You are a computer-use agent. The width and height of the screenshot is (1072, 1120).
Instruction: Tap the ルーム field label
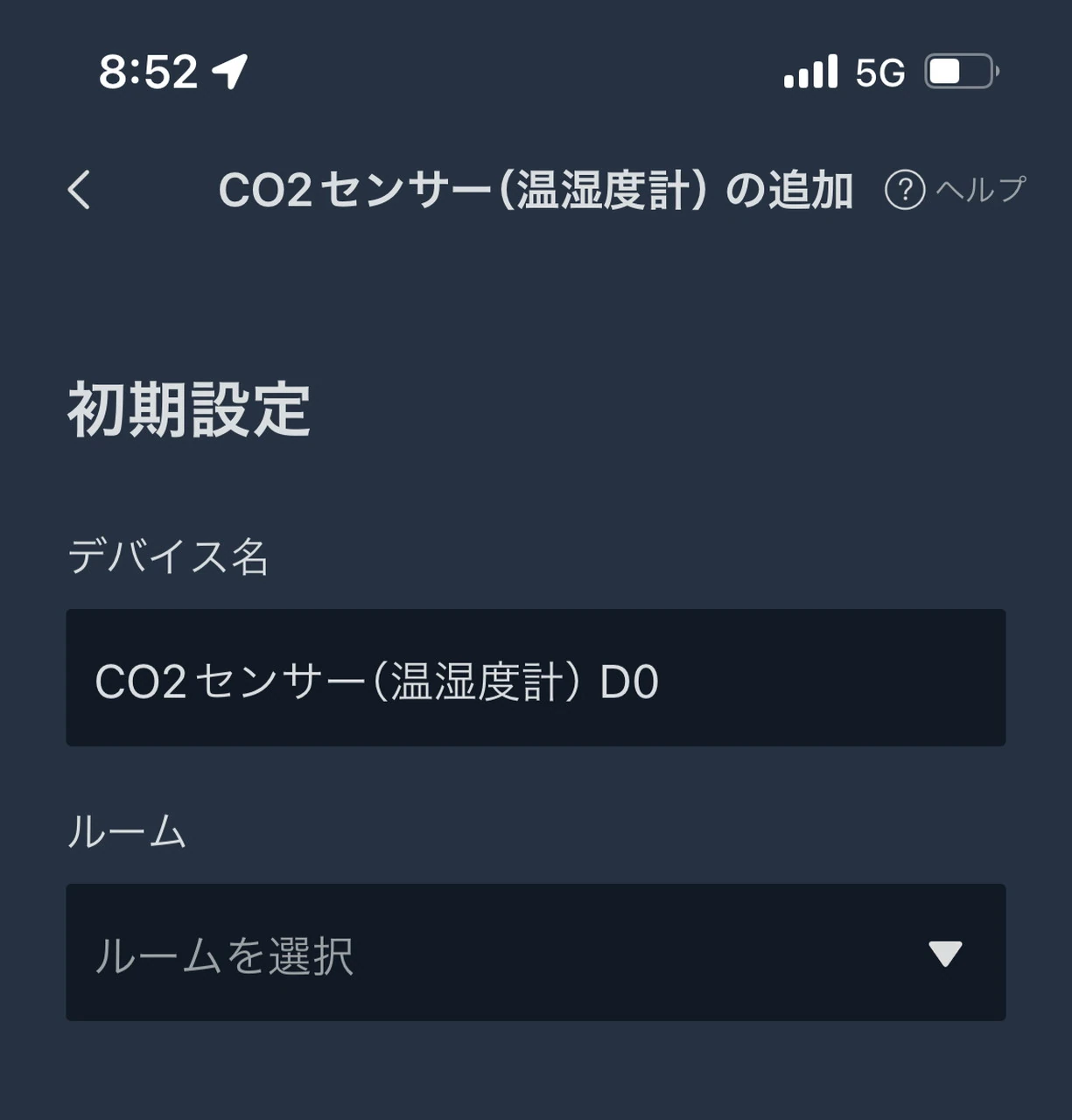point(128,831)
